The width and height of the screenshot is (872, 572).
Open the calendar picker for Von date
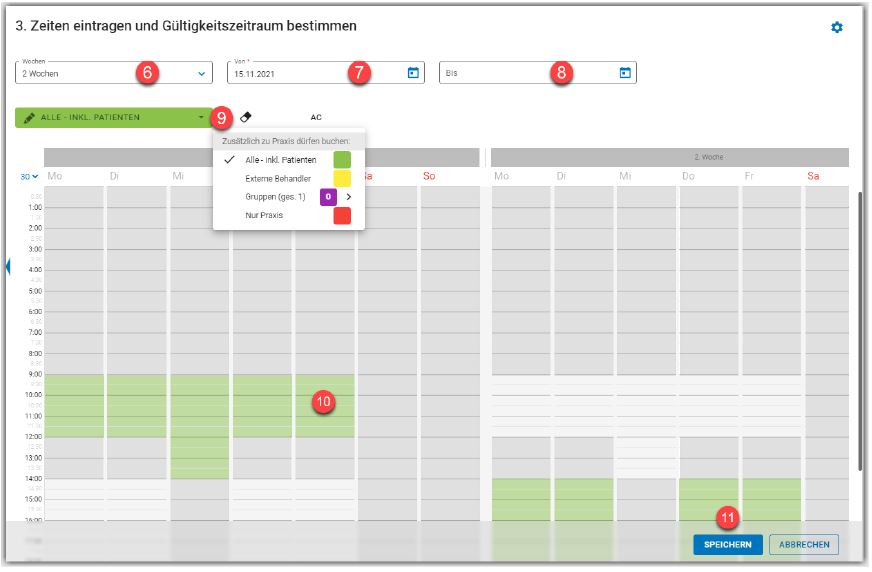point(413,73)
